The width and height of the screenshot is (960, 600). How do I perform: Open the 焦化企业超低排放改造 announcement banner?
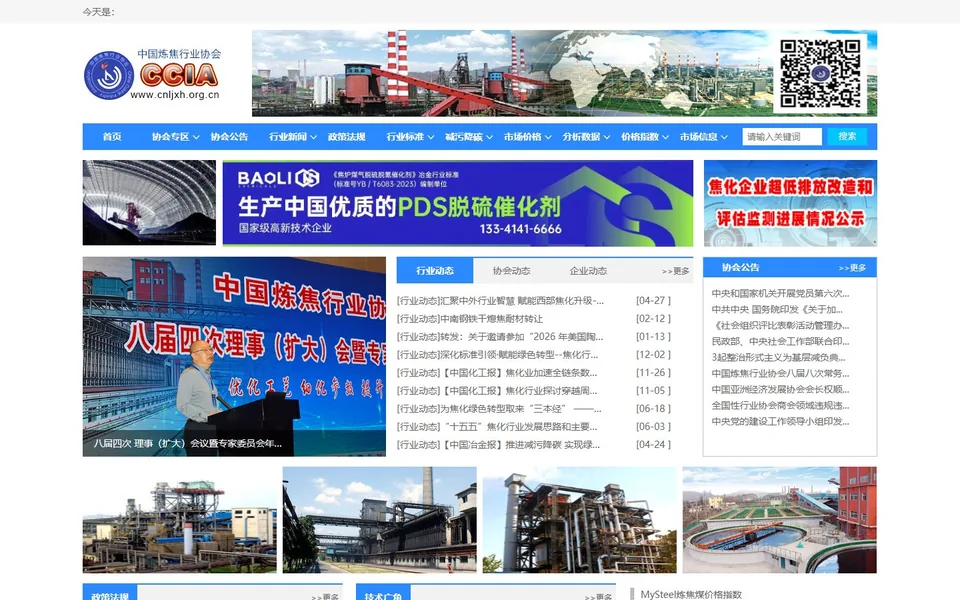tap(790, 203)
